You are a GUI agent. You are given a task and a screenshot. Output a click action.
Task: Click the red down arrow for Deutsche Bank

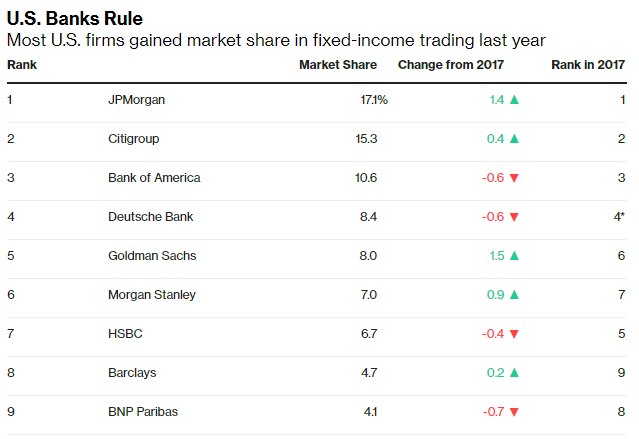point(514,217)
